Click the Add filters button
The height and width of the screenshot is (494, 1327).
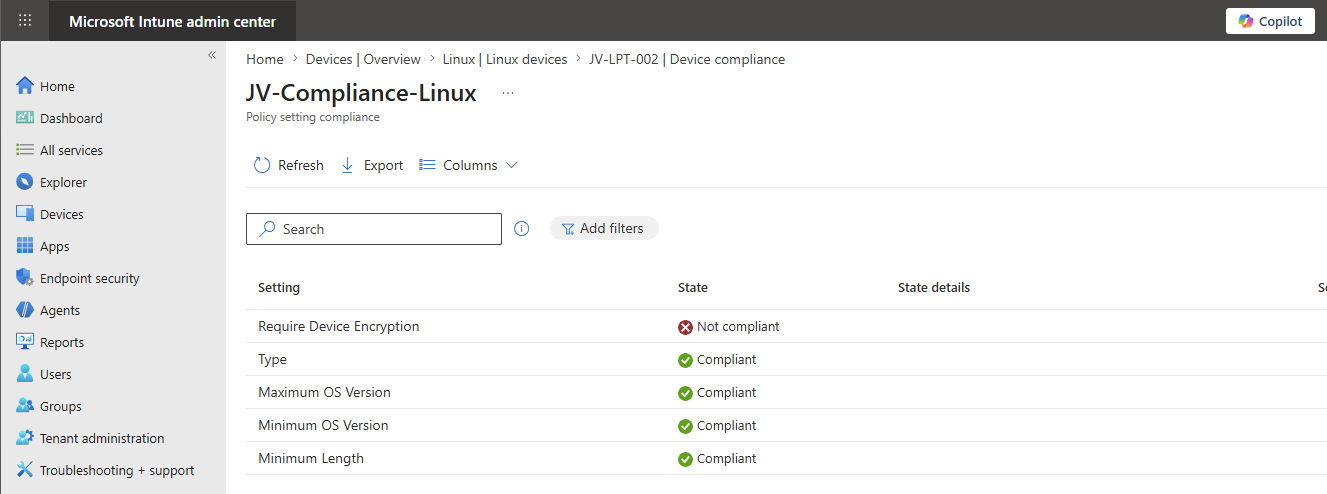pos(604,228)
